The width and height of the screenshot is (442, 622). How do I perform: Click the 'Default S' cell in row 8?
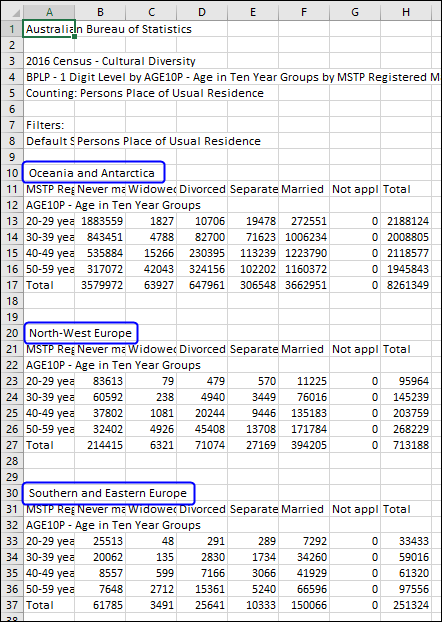coord(49,141)
